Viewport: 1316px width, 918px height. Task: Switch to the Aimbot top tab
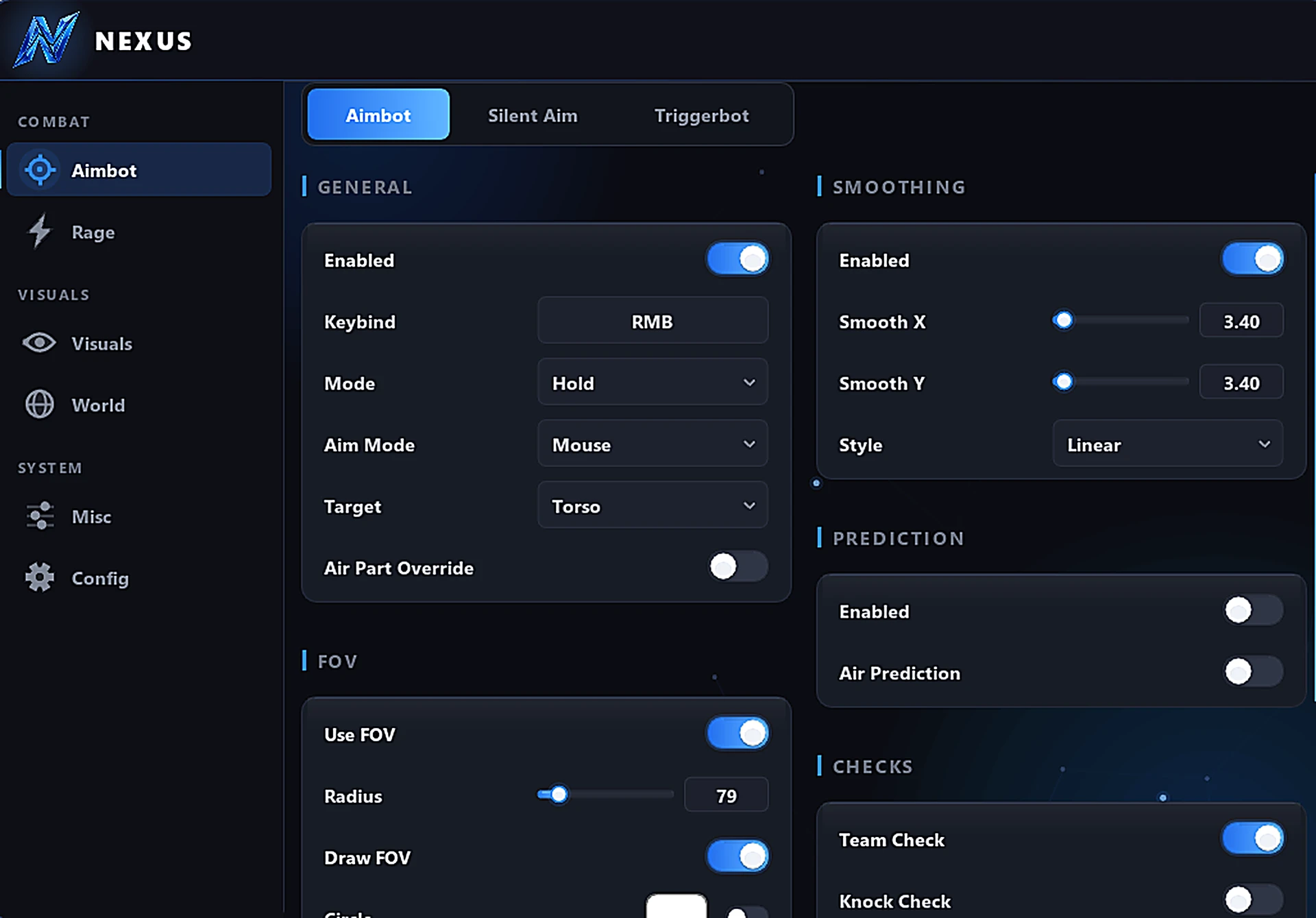(378, 114)
